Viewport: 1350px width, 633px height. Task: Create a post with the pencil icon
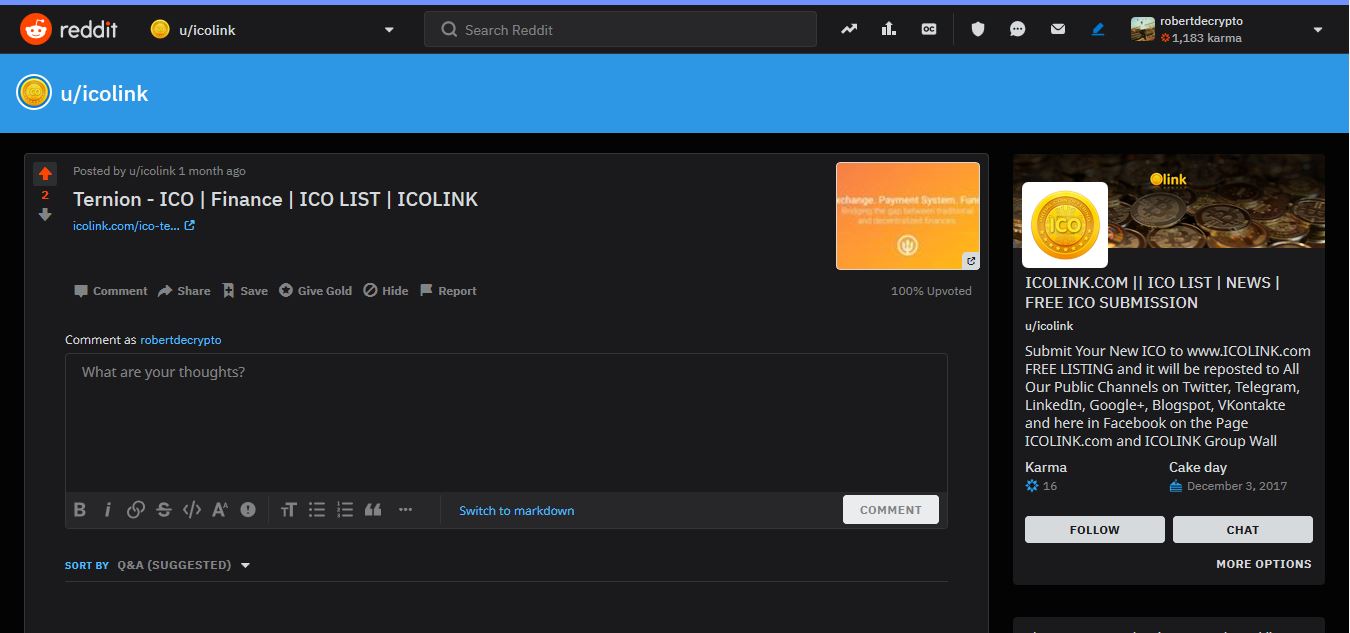point(1098,29)
